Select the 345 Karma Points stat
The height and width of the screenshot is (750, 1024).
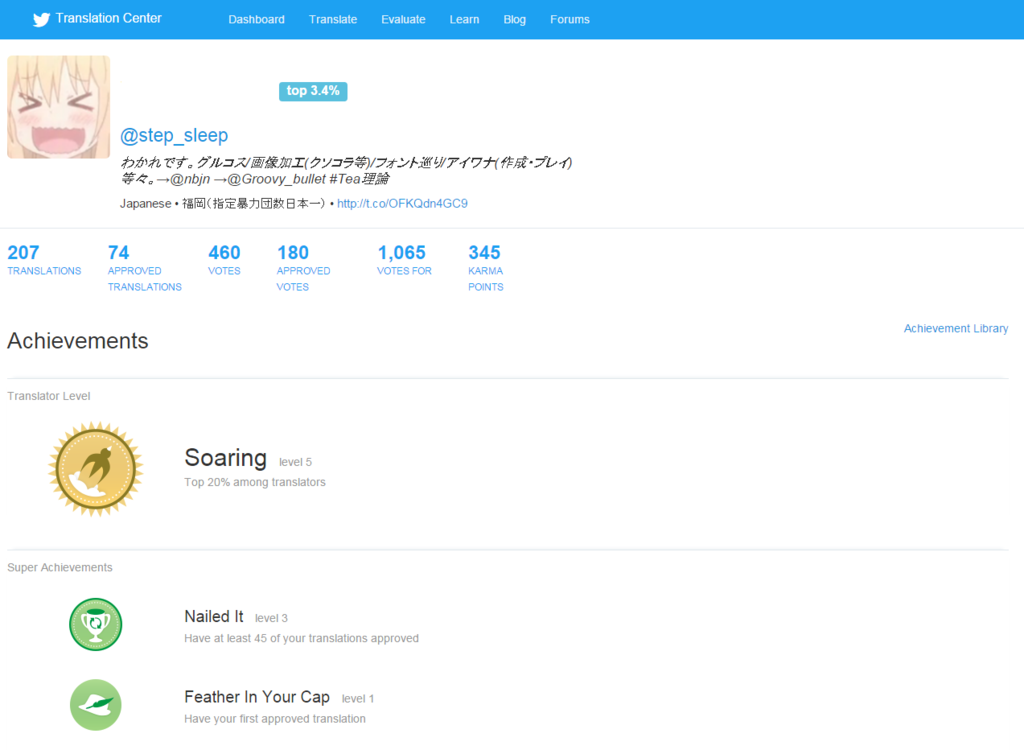click(485, 268)
